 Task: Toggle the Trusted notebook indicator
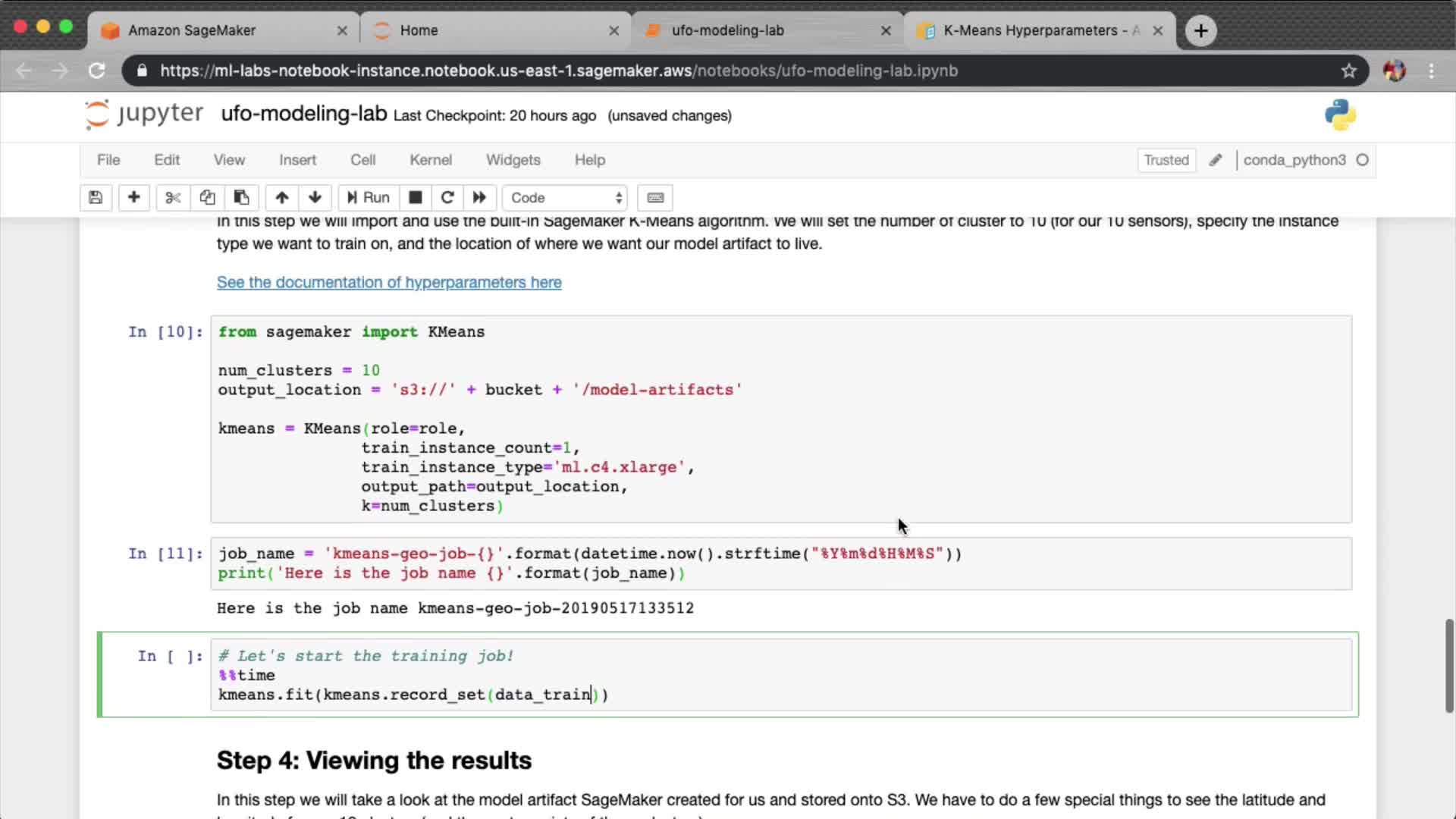pos(1166,160)
